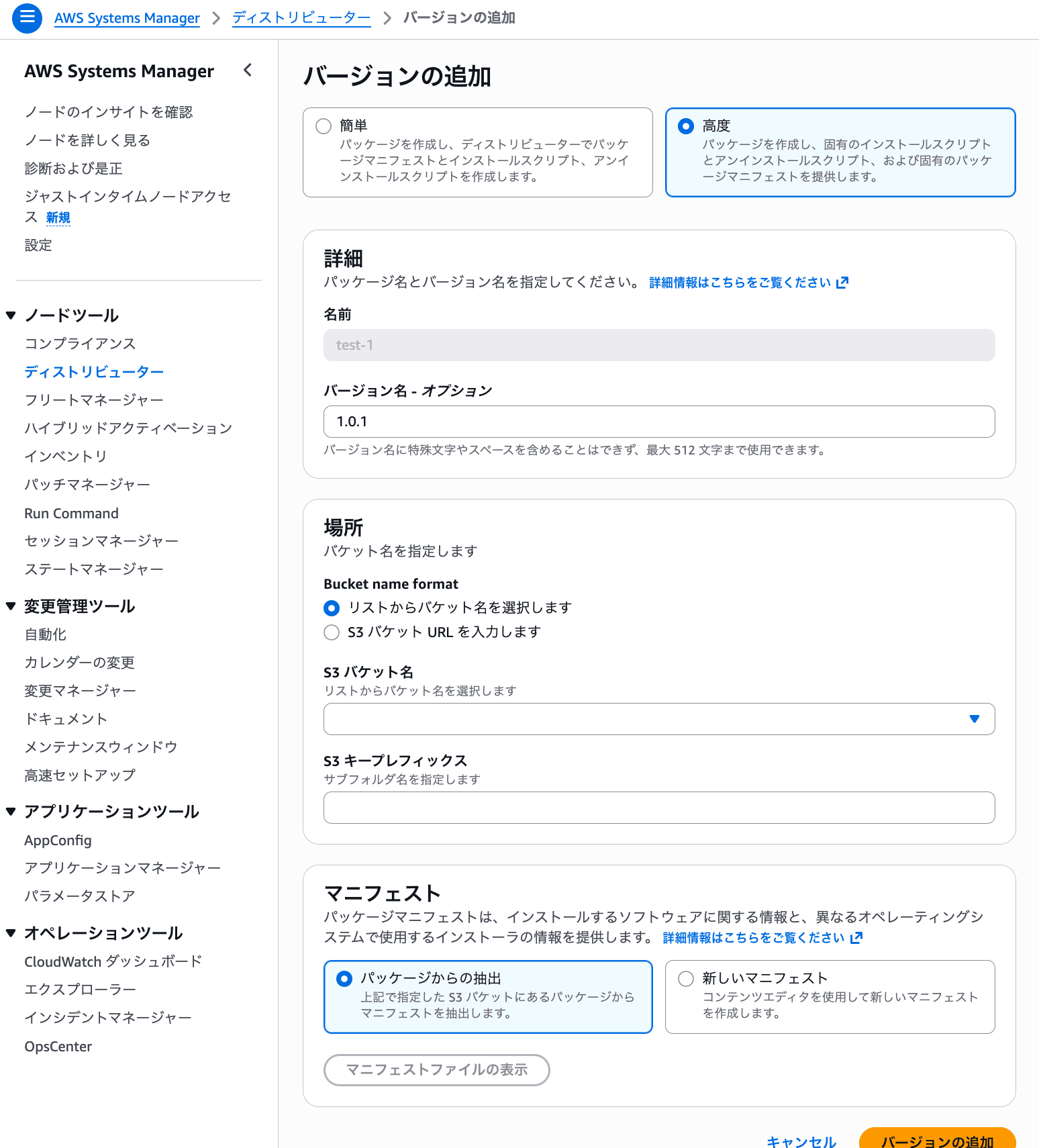1039x1148 pixels.
Task: Open ドキュメント in sidebar
Action: (66, 719)
